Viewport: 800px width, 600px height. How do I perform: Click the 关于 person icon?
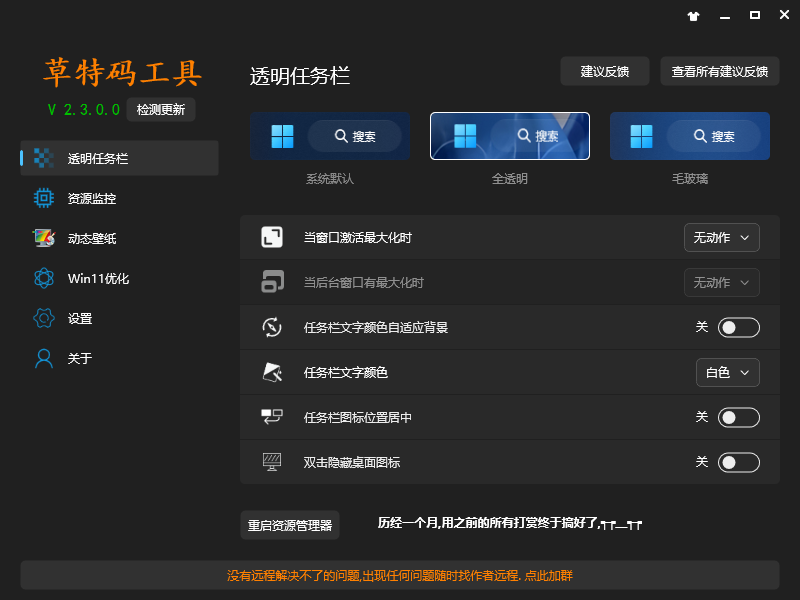pyautogui.click(x=44, y=358)
